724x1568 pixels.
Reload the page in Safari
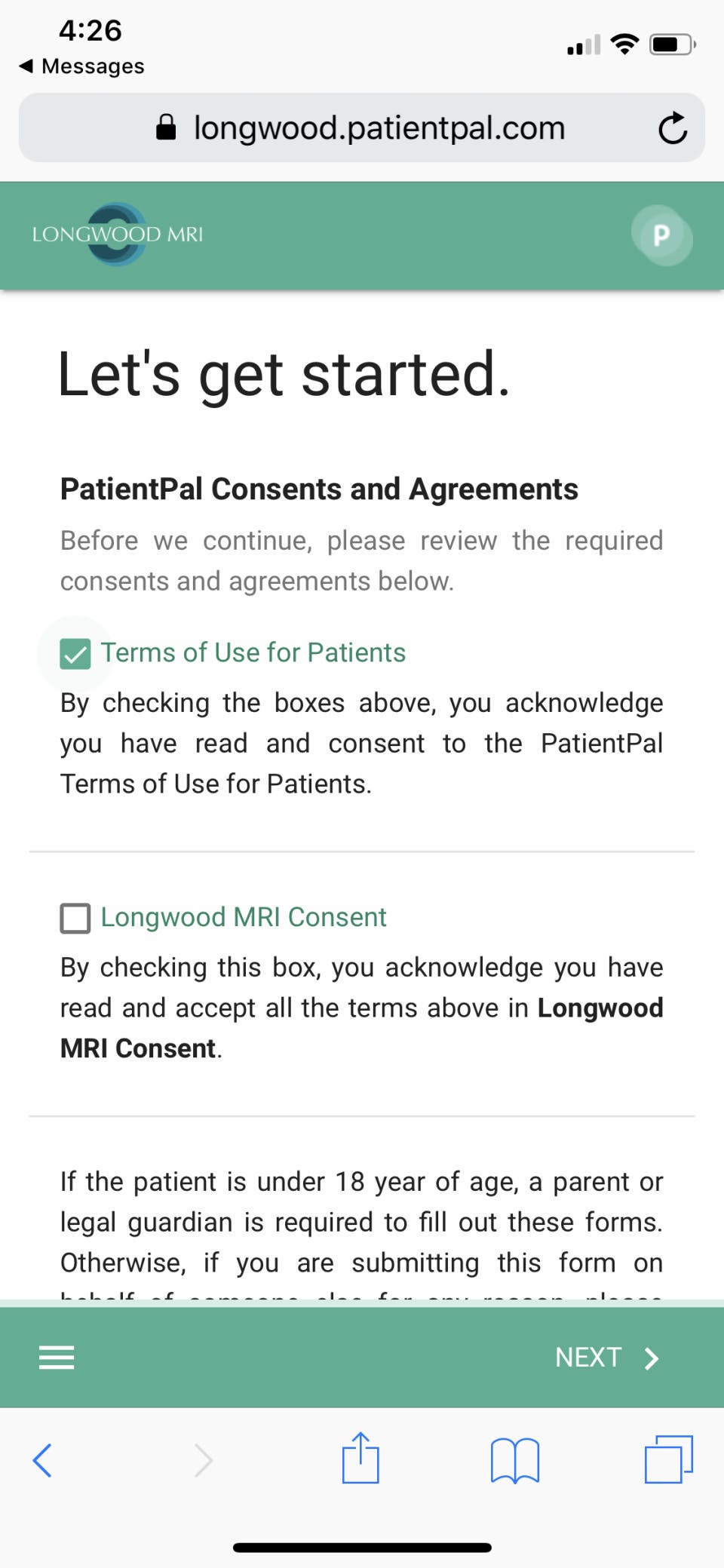click(672, 128)
